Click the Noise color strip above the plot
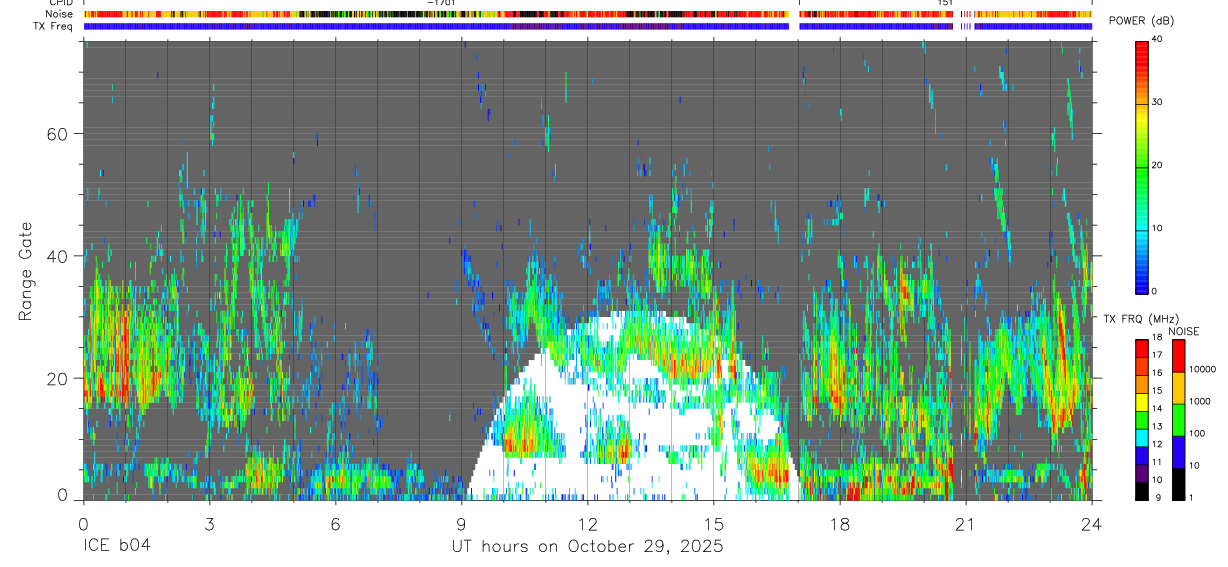The width and height of the screenshot is (1228, 567). pos(587,15)
